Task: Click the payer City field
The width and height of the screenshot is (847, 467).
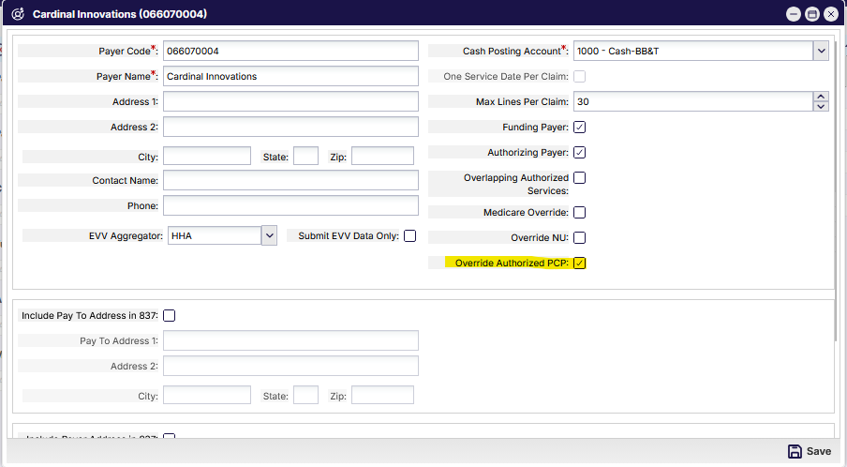Action: [207, 155]
